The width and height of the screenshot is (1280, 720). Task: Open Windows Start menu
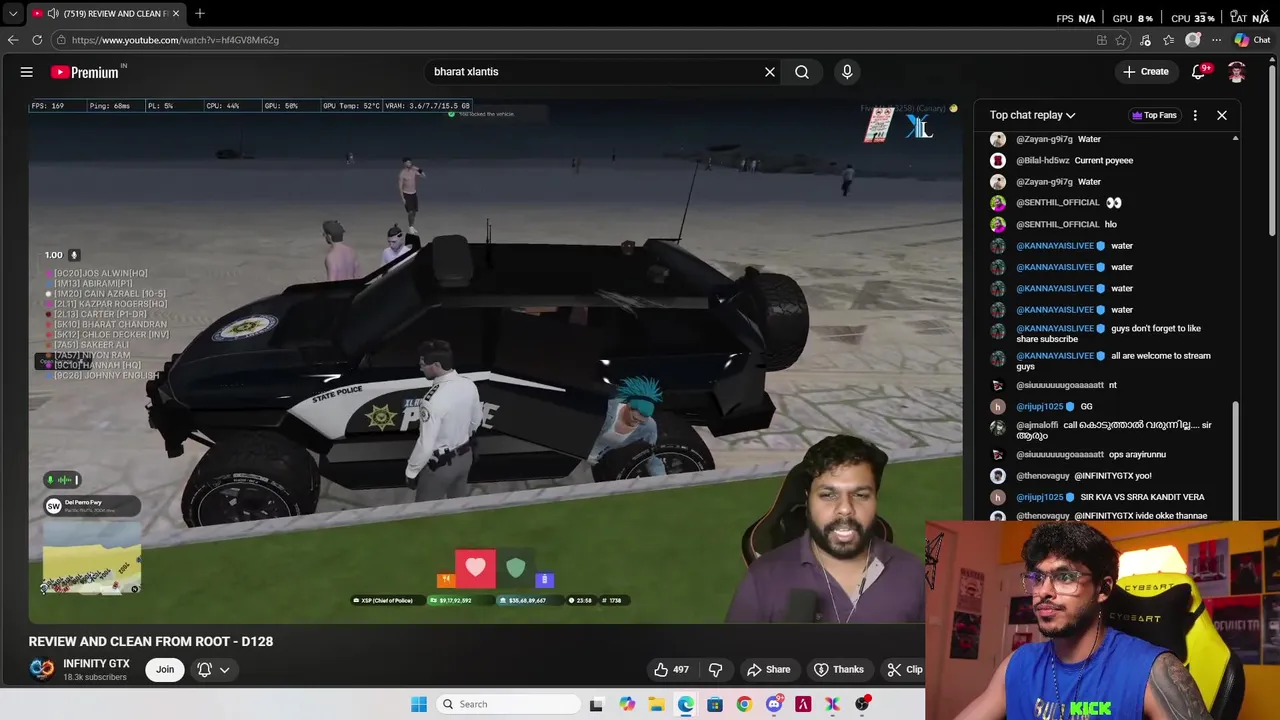point(419,704)
